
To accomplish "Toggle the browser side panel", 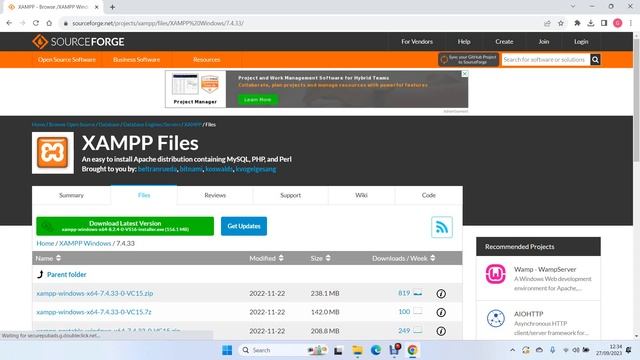I will (604, 23).
